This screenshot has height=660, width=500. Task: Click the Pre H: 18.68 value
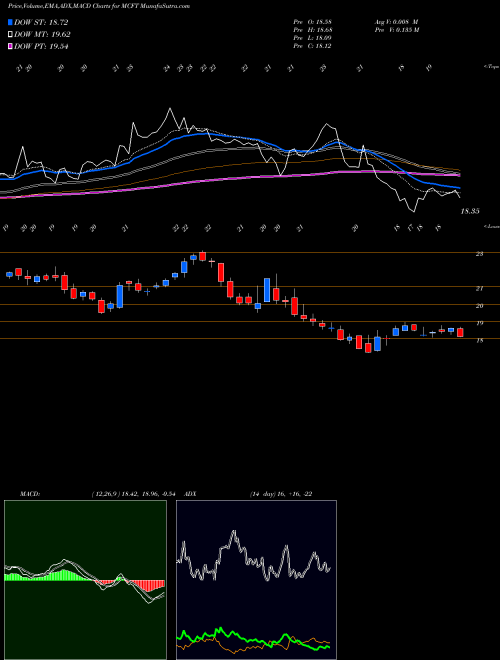tap(313, 30)
